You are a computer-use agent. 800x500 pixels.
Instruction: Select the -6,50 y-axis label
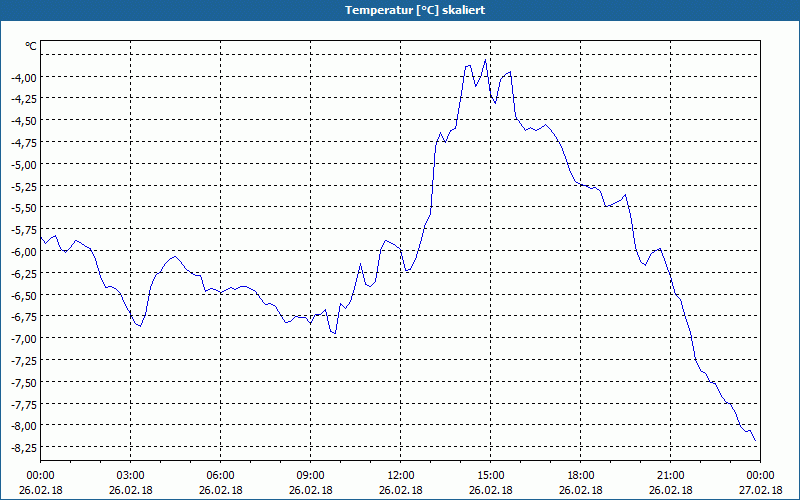24,295
